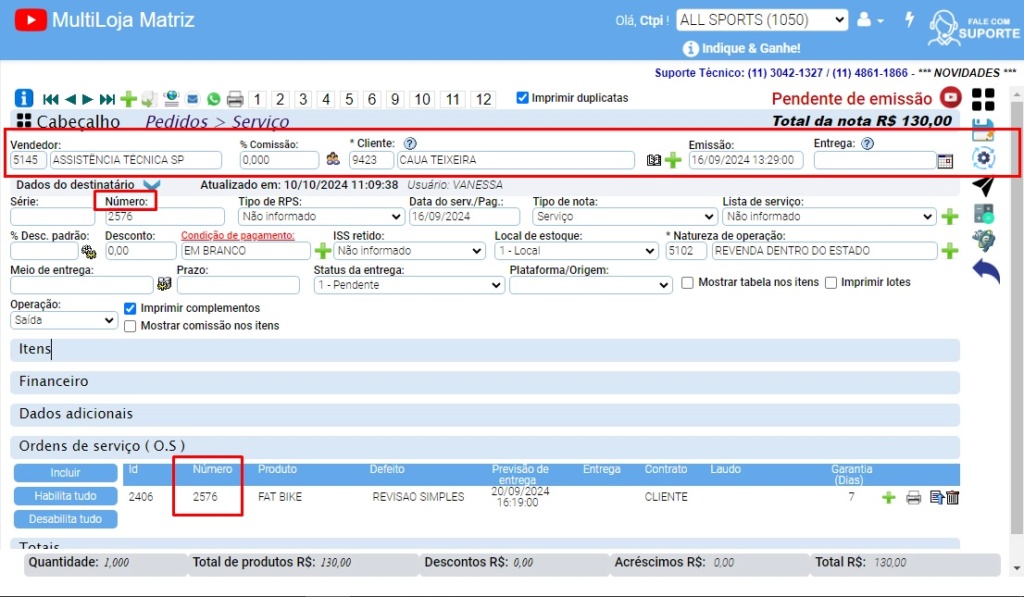The image size is (1024, 597).
Task: Collapse Ordens de serviço (O.S) section
Action: tap(485, 446)
